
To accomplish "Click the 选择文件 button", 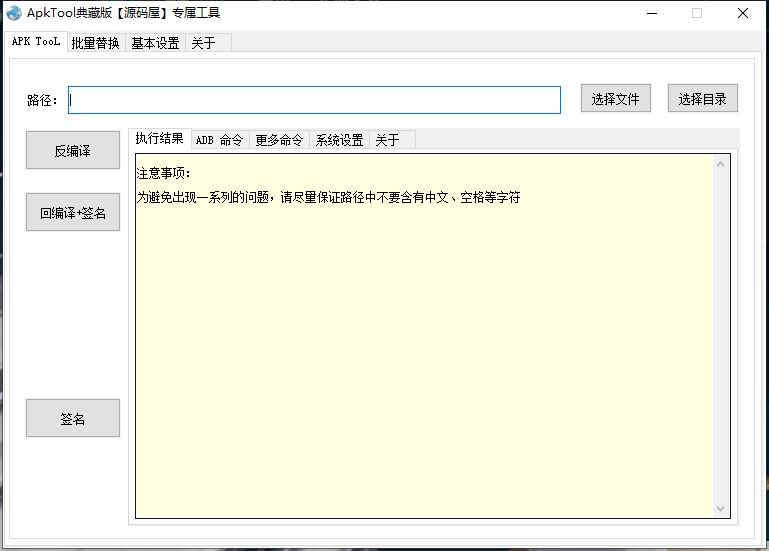I will tap(615, 99).
